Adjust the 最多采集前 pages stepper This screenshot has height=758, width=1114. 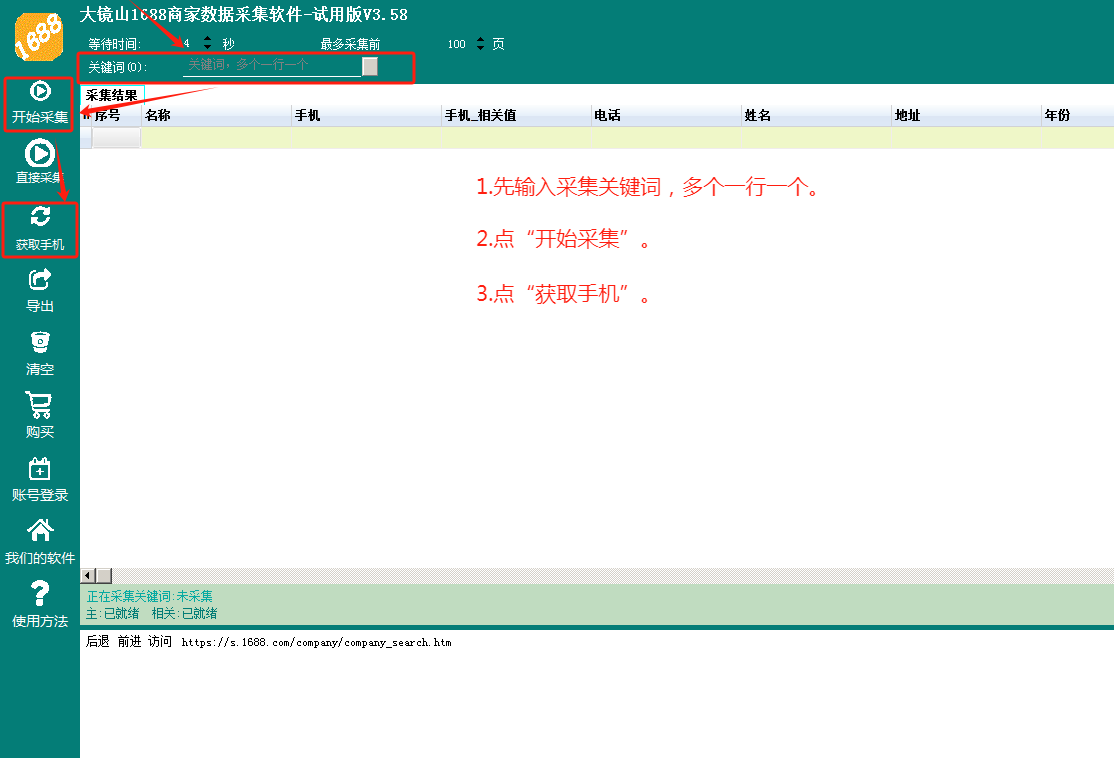480,44
